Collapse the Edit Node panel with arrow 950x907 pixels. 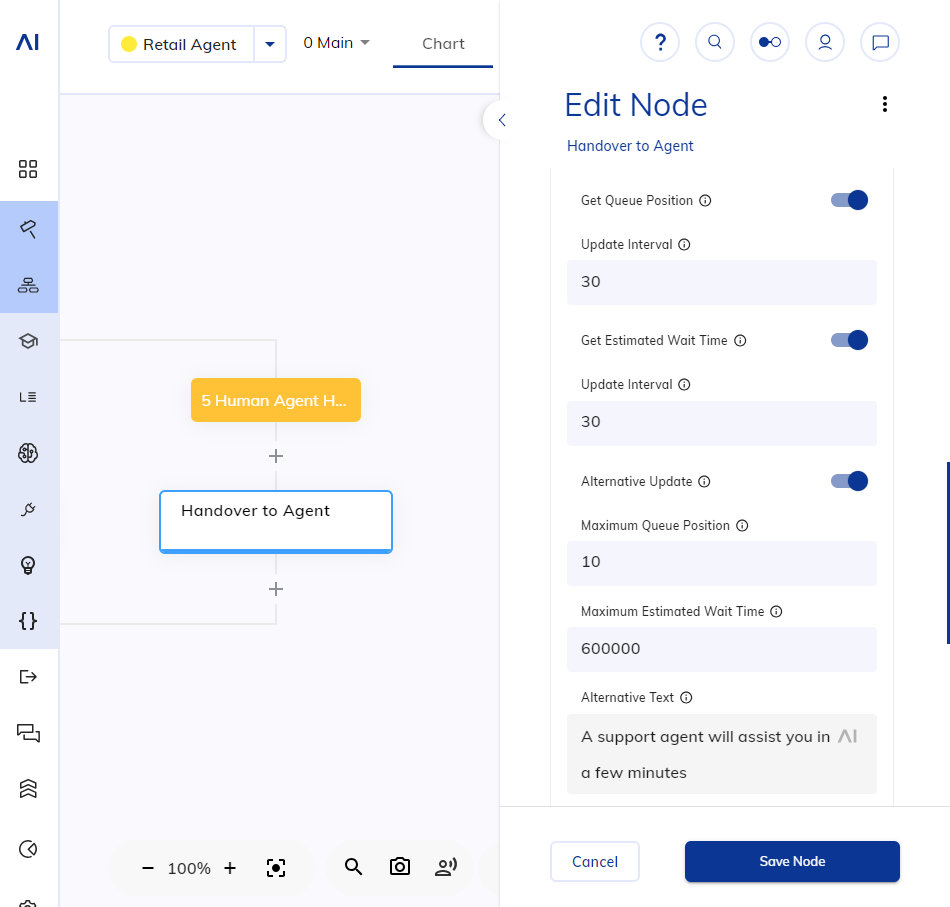pyautogui.click(x=502, y=120)
